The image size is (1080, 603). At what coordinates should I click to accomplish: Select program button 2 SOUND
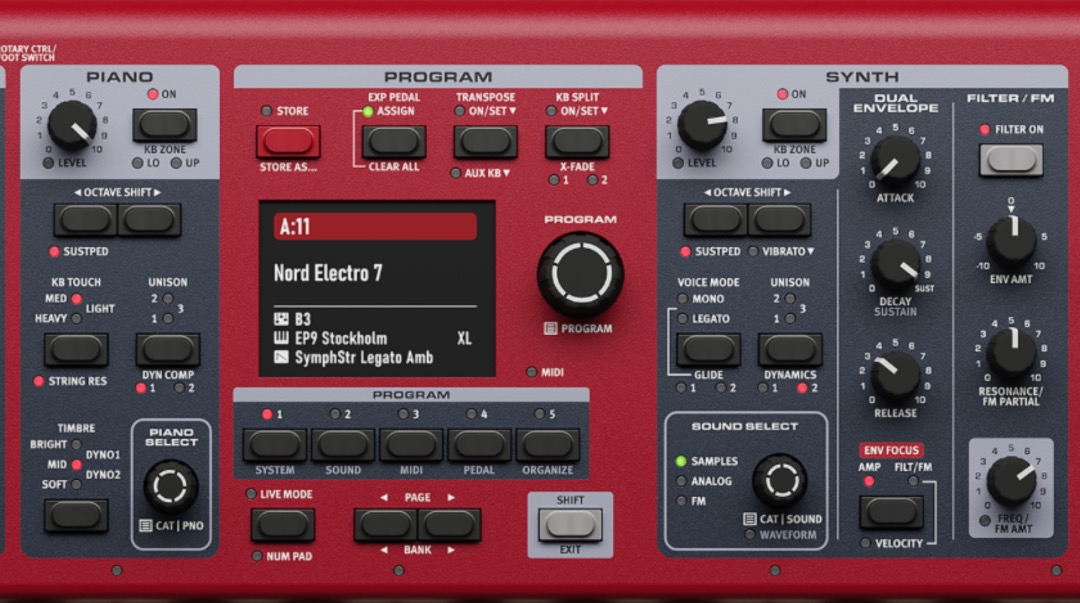pyautogui.click(x=343, y=445)
